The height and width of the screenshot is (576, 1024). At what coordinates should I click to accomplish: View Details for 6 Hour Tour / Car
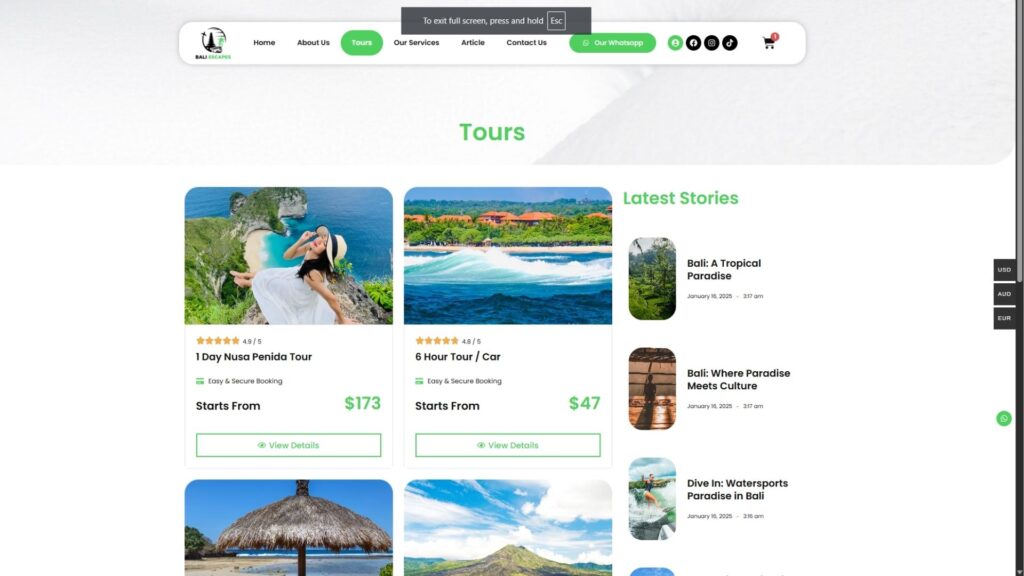click(507, 445)
